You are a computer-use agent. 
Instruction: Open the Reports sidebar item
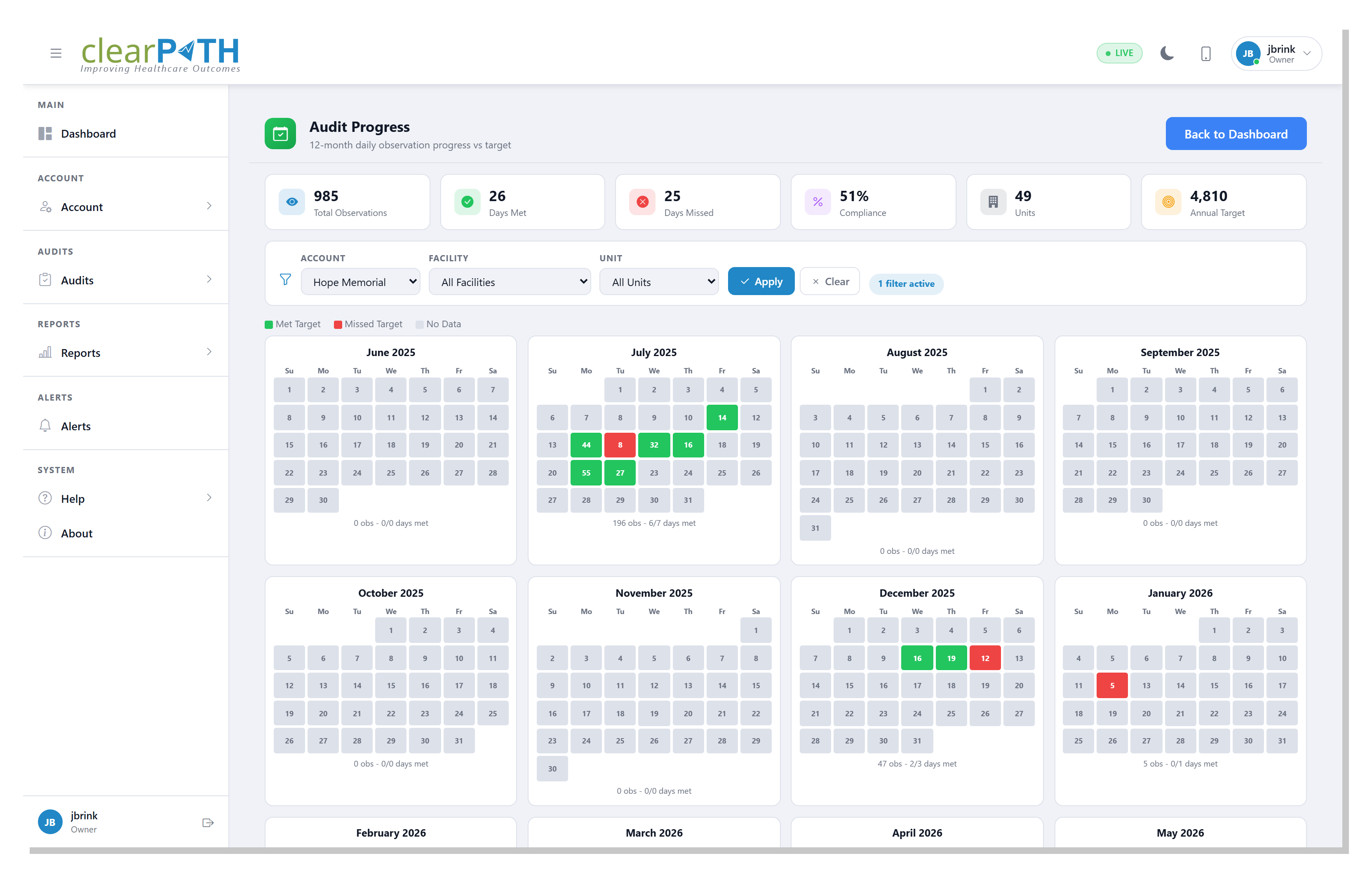pos(125,352)
